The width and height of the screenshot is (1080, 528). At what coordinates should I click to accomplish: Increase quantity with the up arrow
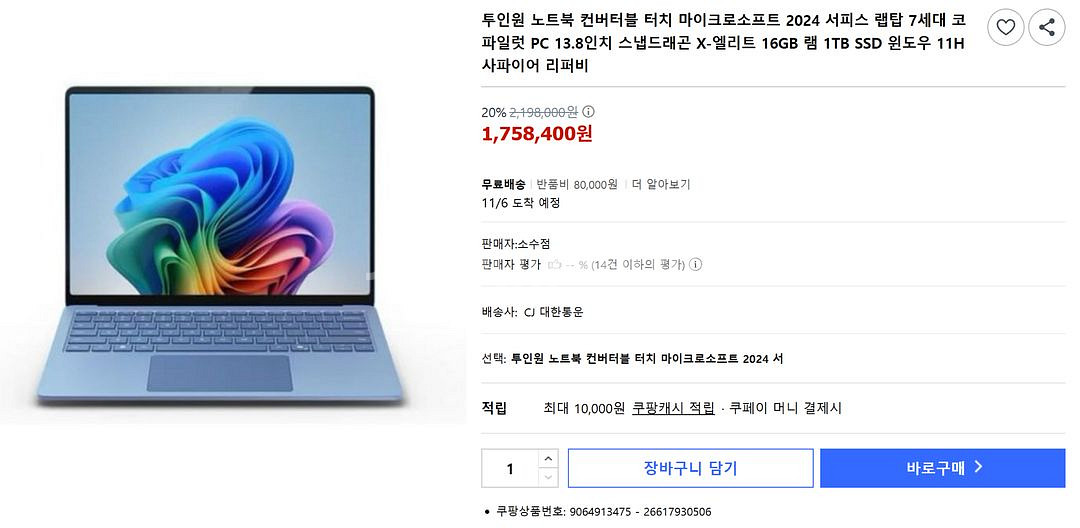pyautogui.click(x=548, y=458)
